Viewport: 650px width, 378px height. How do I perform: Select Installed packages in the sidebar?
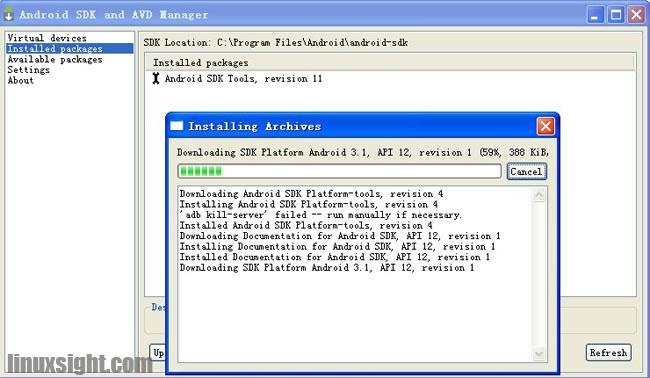(x=69, y=48)
